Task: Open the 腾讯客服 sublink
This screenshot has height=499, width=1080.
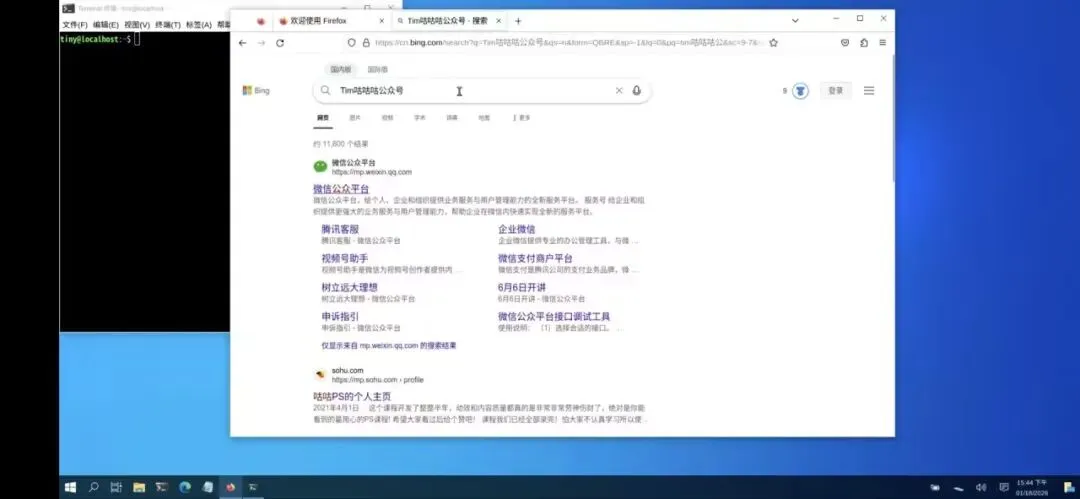Action: click(340, 229)
